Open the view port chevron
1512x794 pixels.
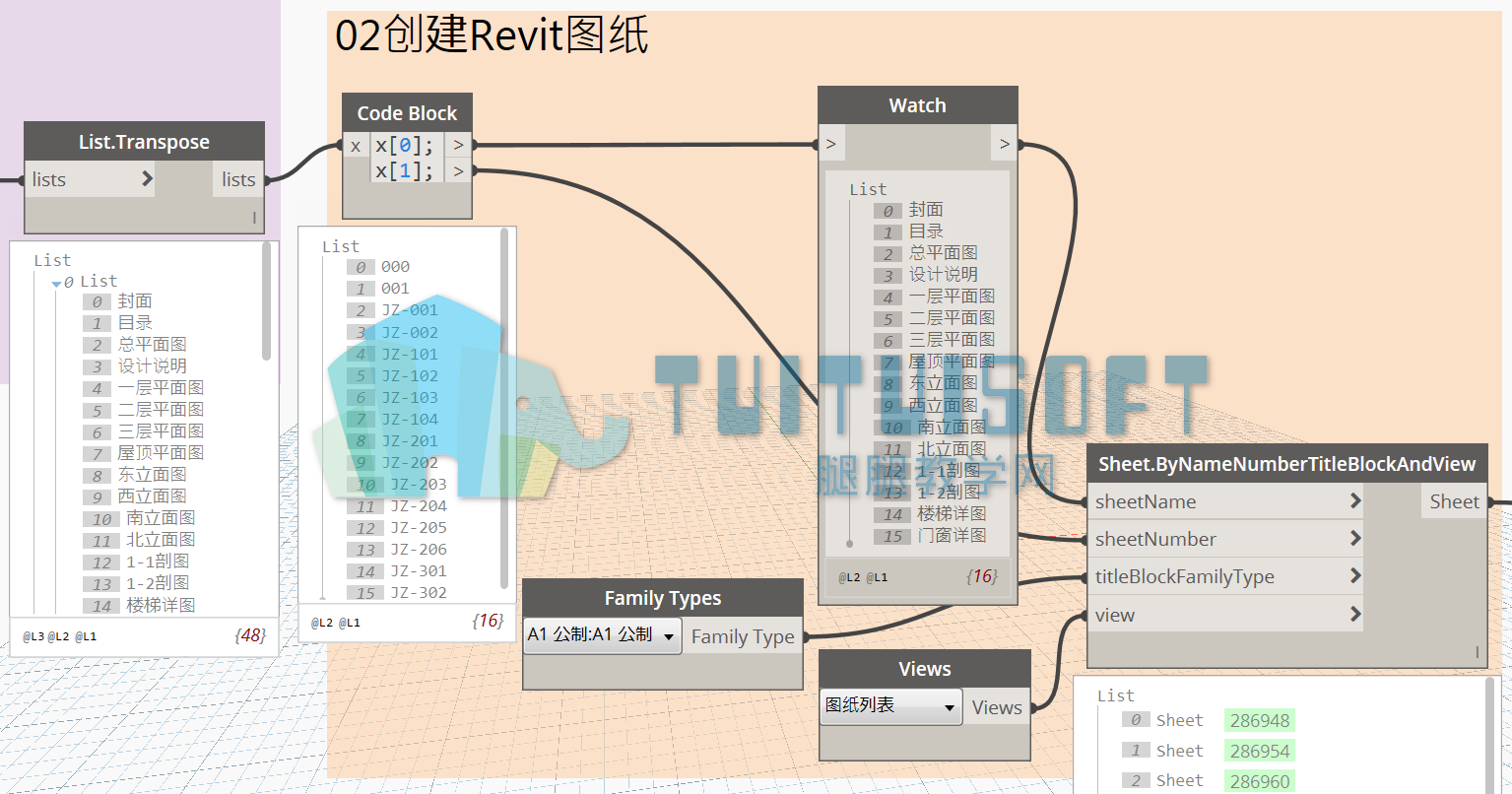[x=1355, y=614]
